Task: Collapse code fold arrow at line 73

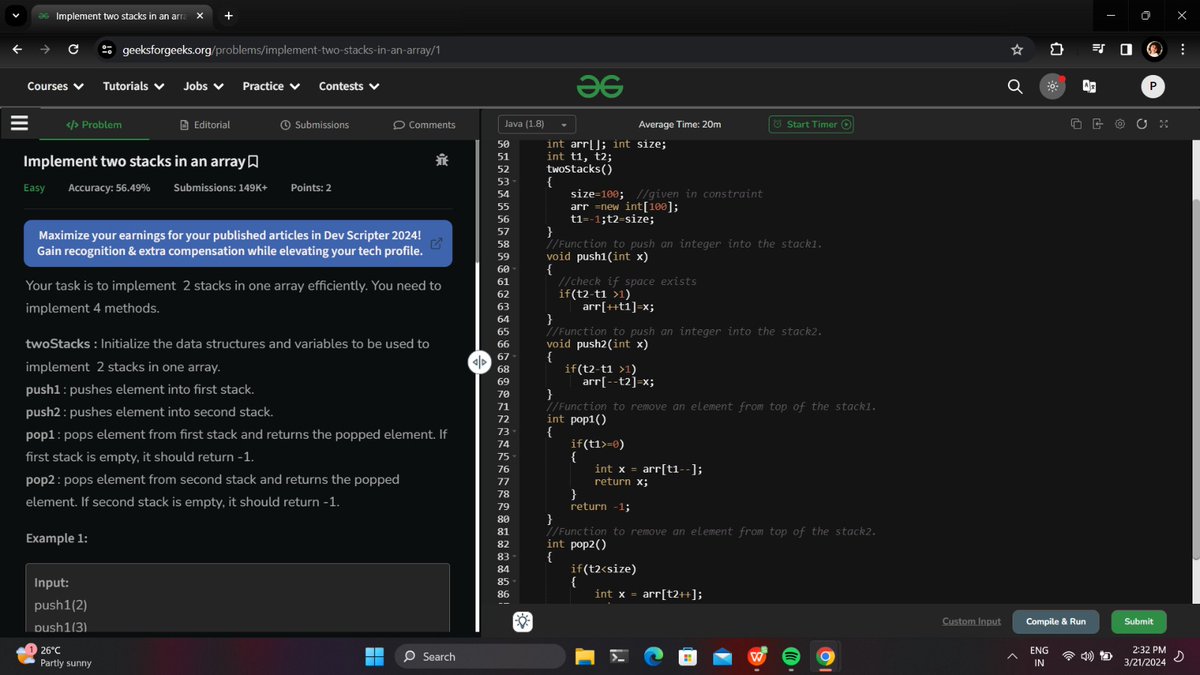Action: tap(514, 432)
